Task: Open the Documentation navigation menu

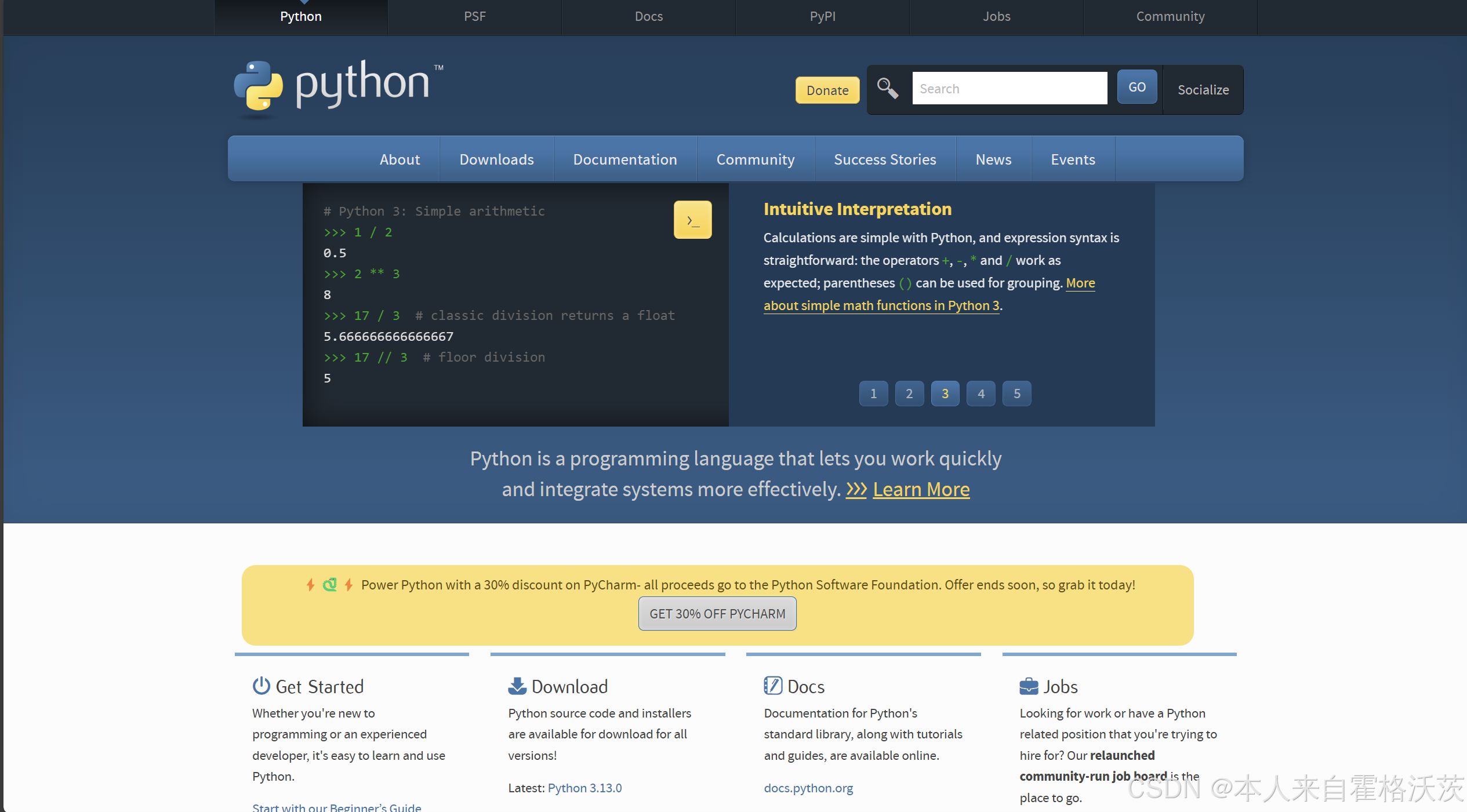Action: [x=625, y=159]
